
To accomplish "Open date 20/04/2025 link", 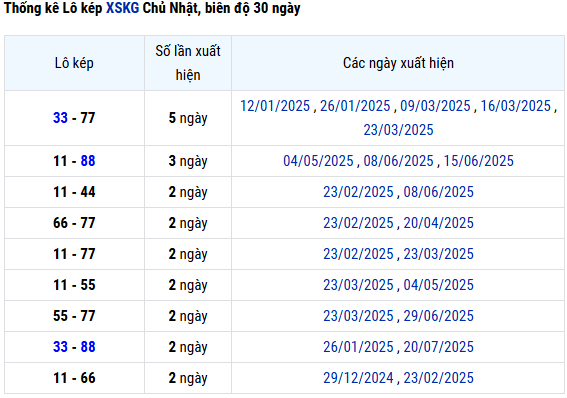I will (438, 223).
